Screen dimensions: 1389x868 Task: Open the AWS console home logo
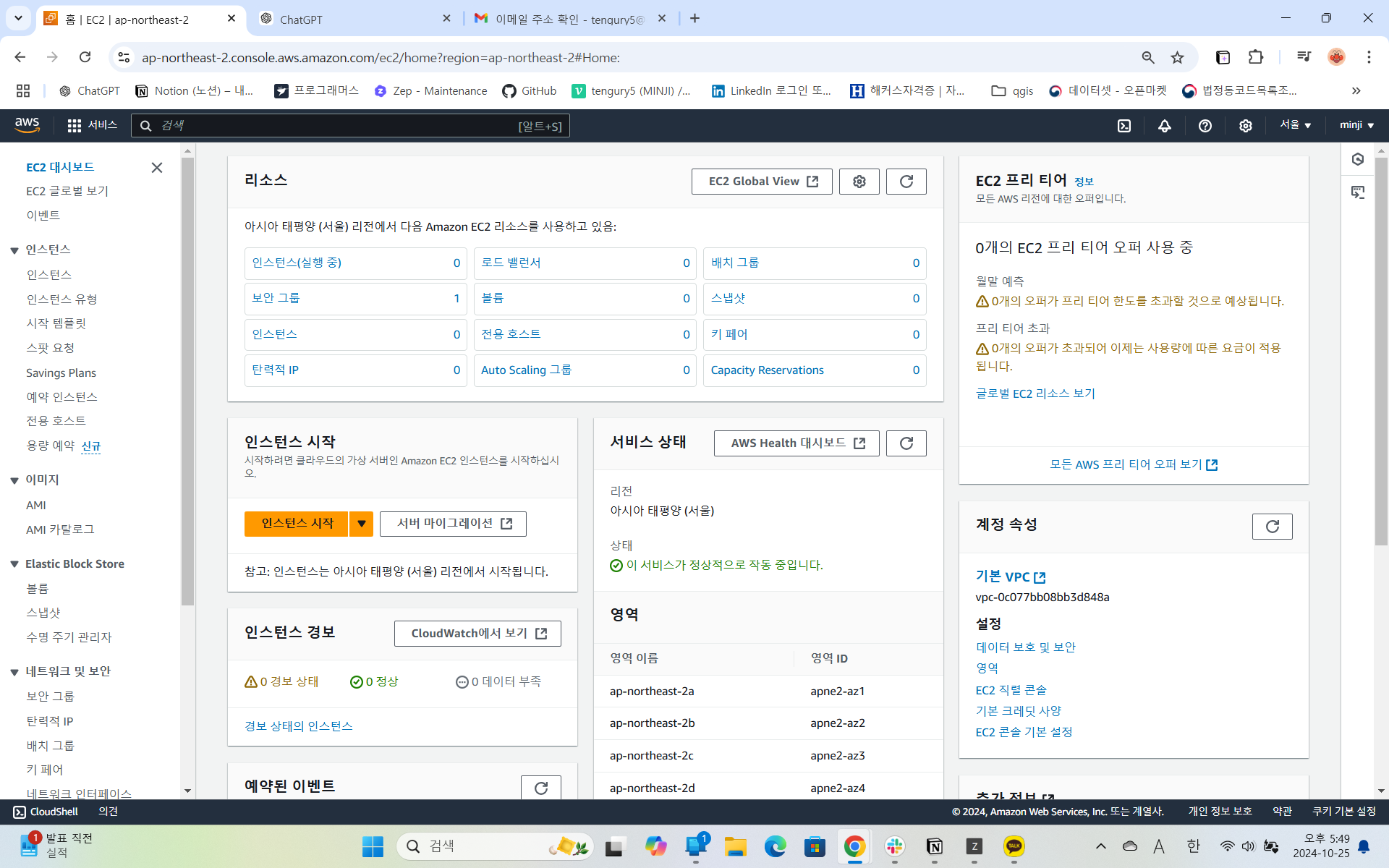point(27,125)
